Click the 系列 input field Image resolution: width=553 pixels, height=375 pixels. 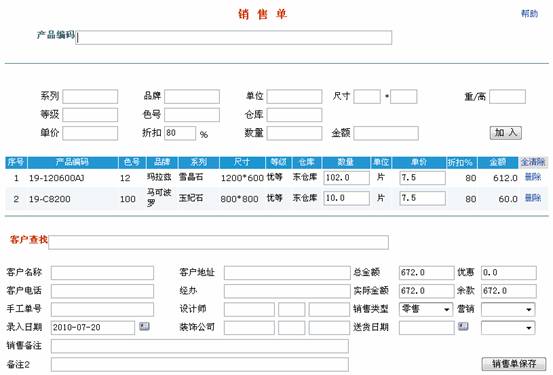tap(90, 97)
